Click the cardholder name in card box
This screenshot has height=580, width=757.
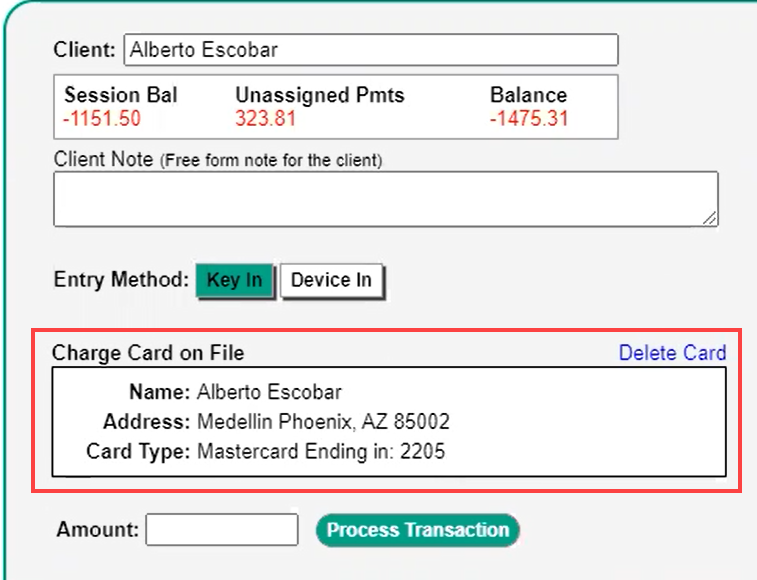269,391
